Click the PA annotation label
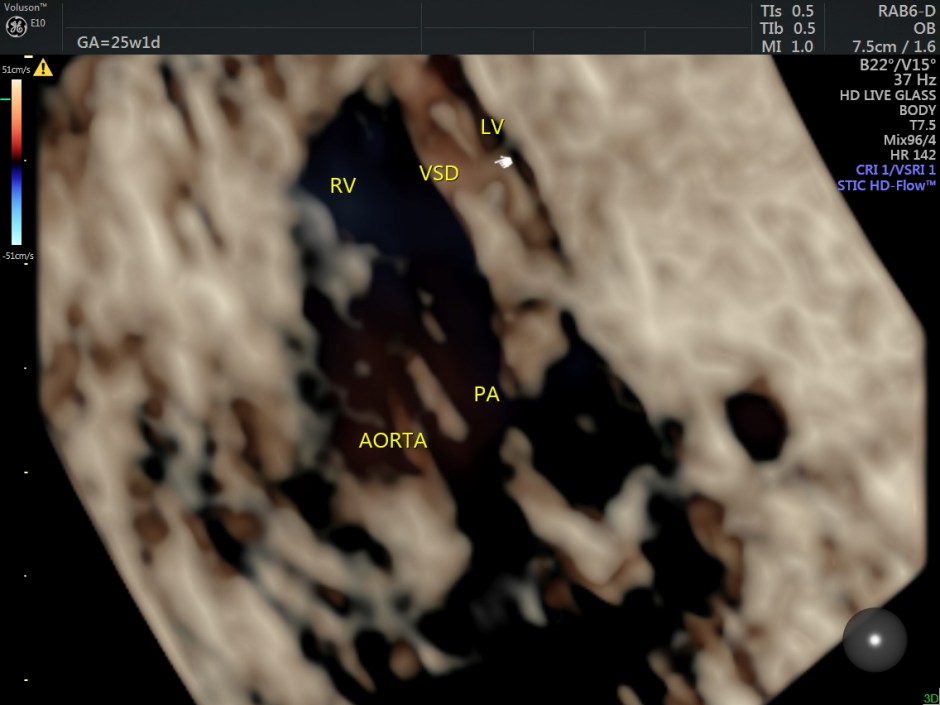 pos(486,395)
